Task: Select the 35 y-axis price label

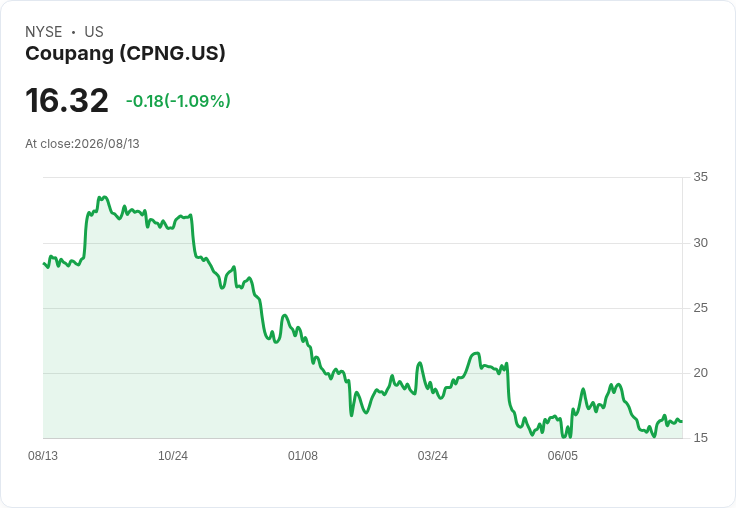Action: point(700,177)
